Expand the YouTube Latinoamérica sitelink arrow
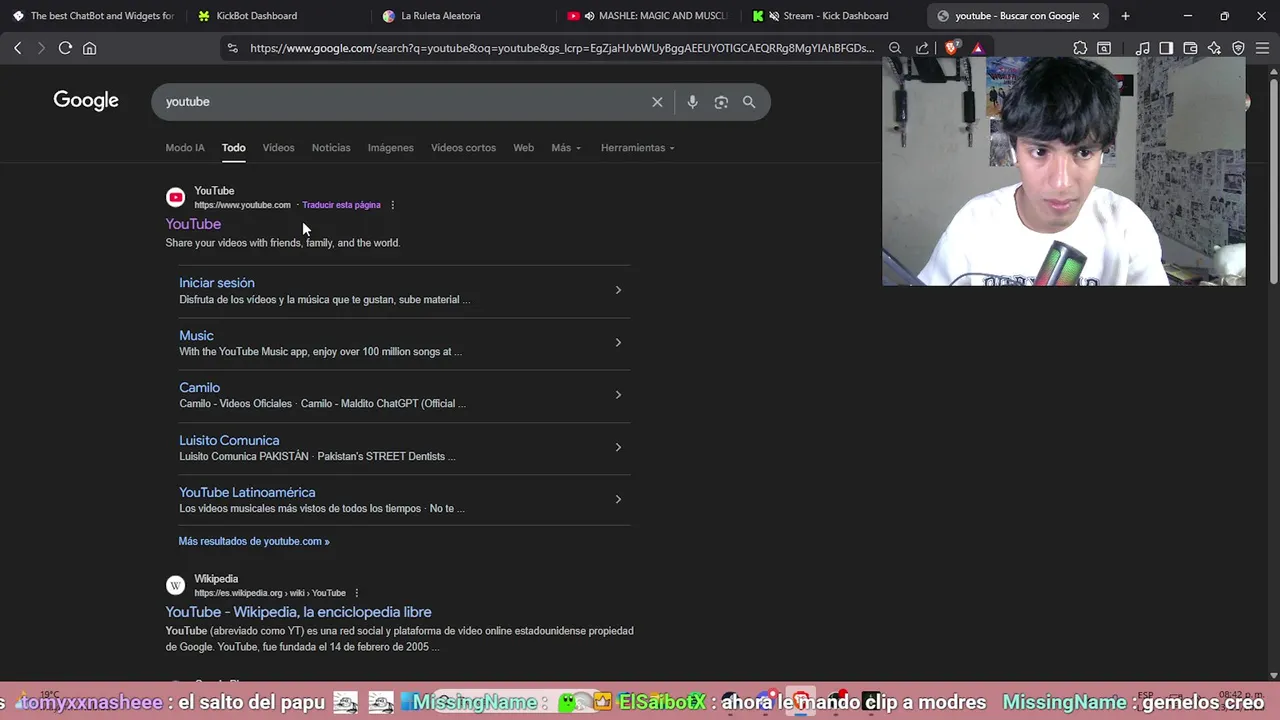 [618, 499]
